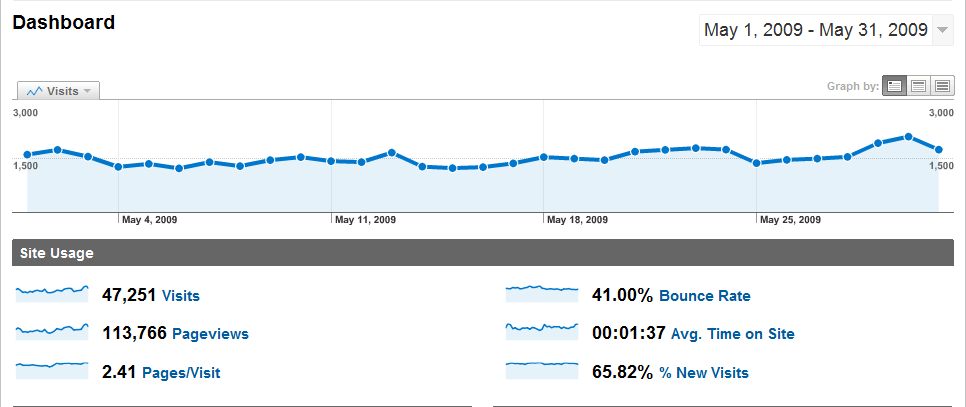Click the sparkline beside 00:01:37 Avg. Time

tap(542, 331)
